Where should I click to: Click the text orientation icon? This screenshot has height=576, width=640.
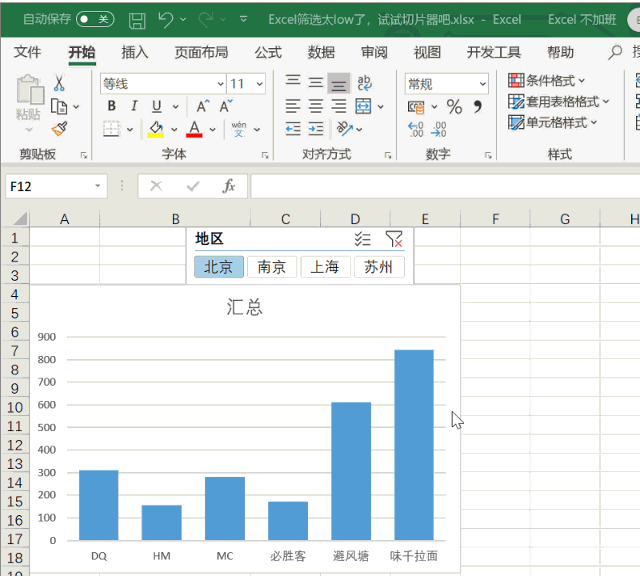click(345, 129)
